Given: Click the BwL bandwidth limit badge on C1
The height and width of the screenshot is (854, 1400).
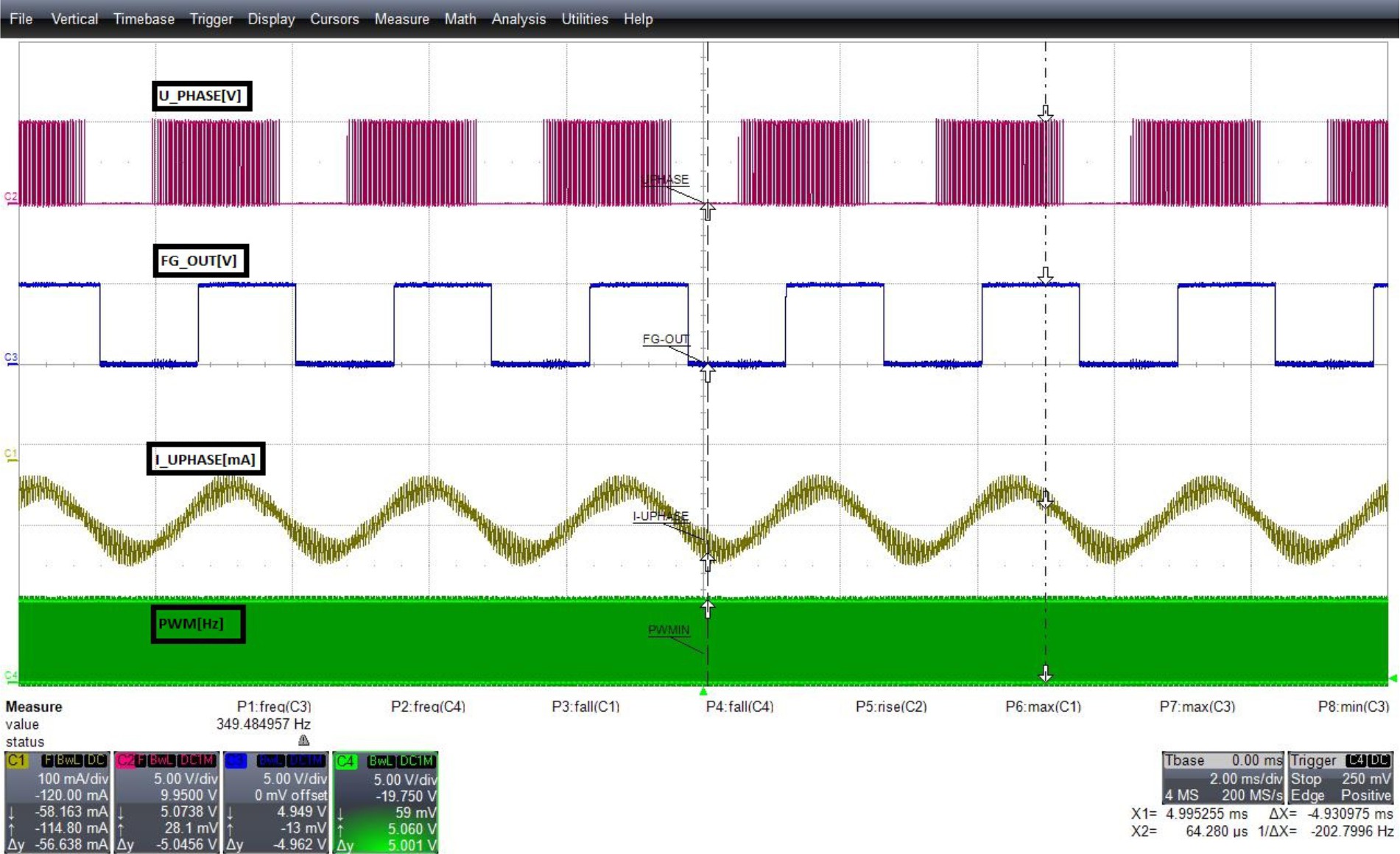Looking at the screenshot, I should click(x=68, y=760).
